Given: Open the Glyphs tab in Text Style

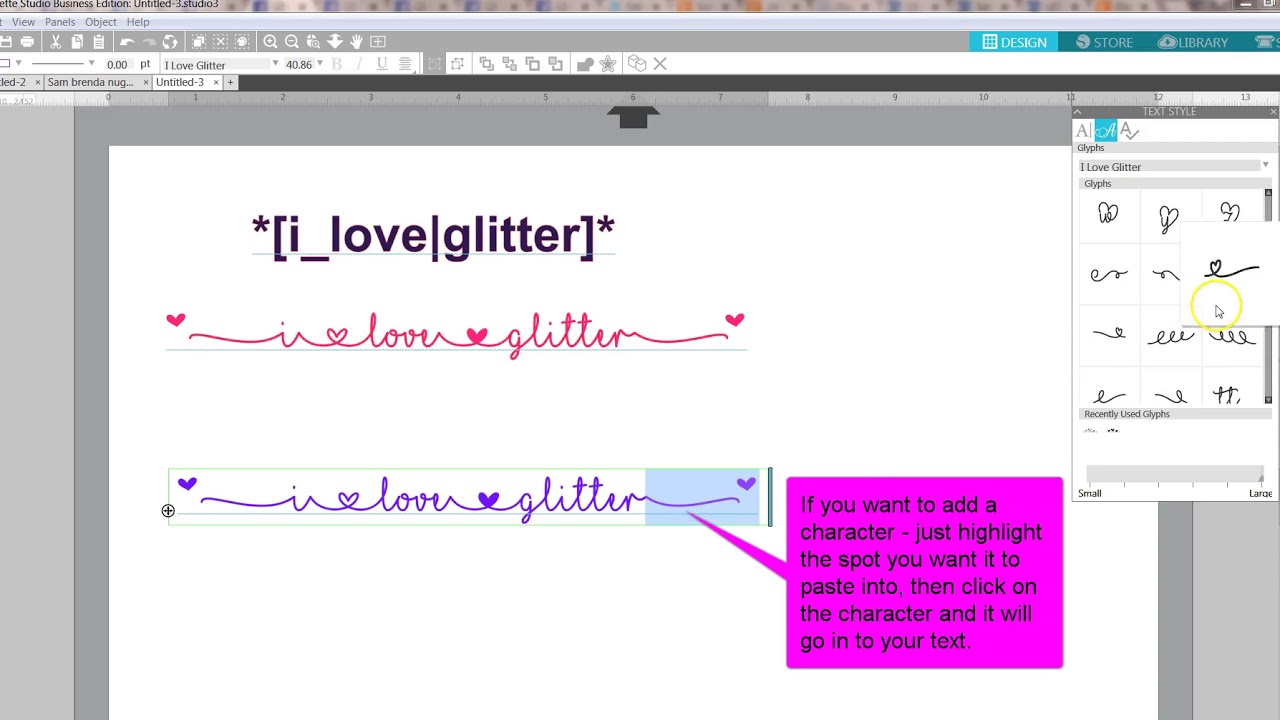Looking at the screenshot, I should click(1105, 130).
